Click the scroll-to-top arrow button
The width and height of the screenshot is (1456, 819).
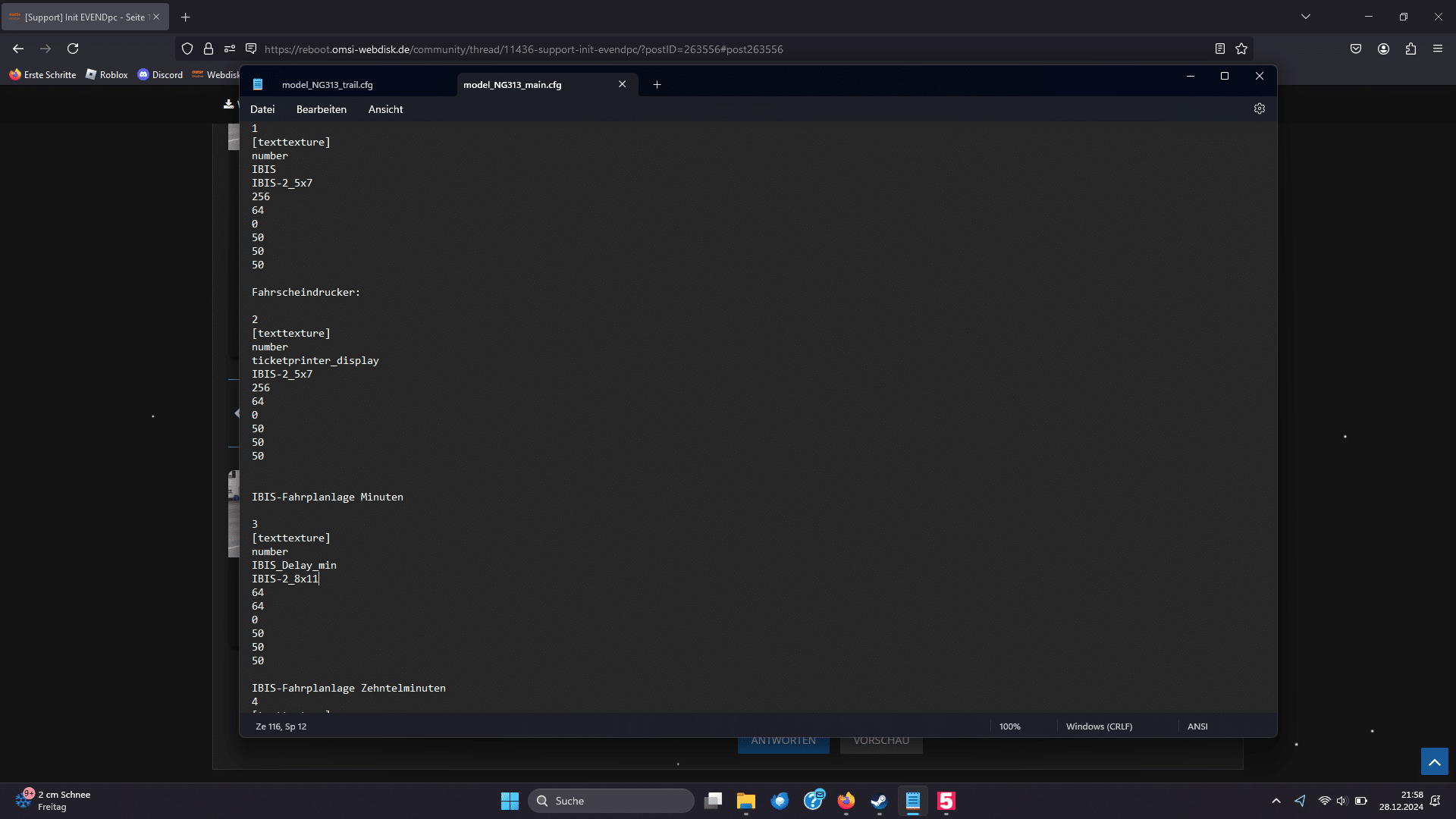click(x=1434, y=761)
